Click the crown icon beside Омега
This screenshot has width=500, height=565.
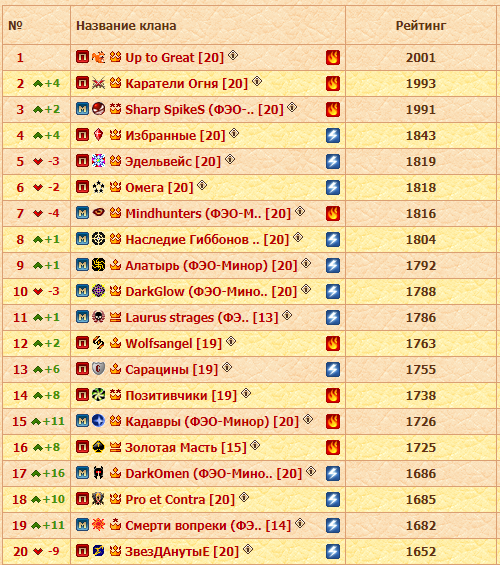pos(115,186)
